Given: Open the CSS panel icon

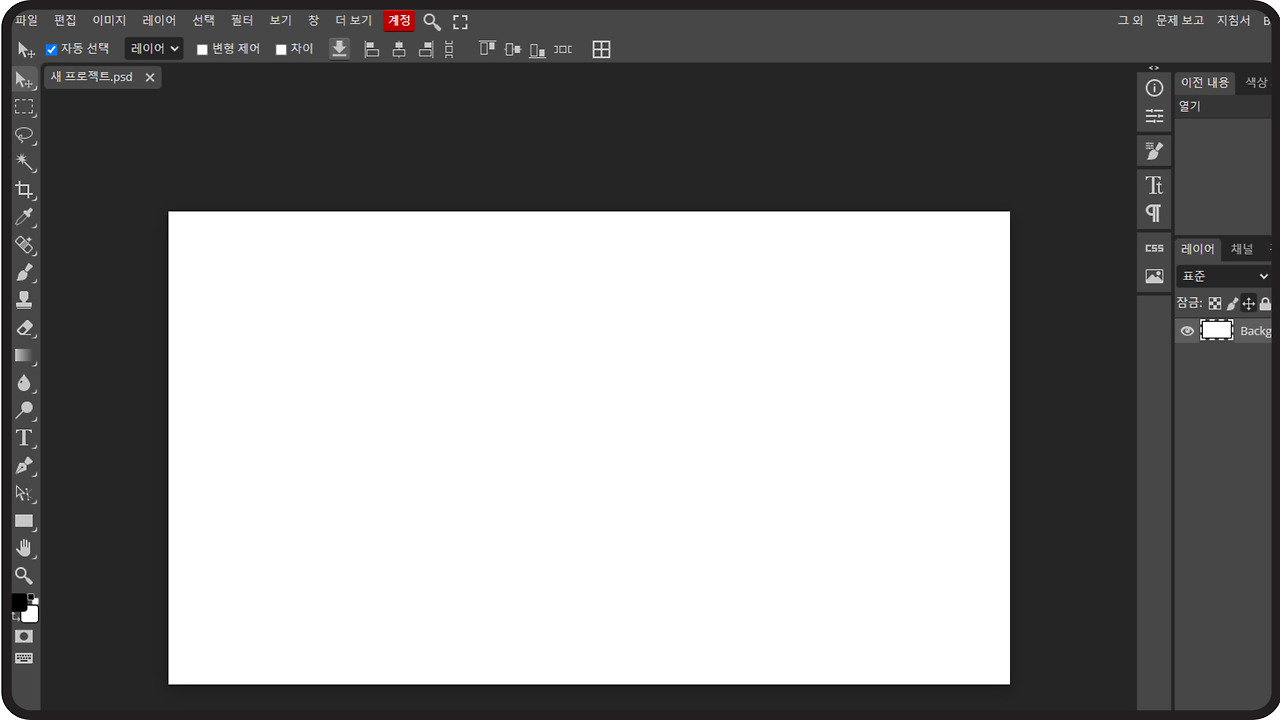Looking at the screenshot, I should 1154,248.
